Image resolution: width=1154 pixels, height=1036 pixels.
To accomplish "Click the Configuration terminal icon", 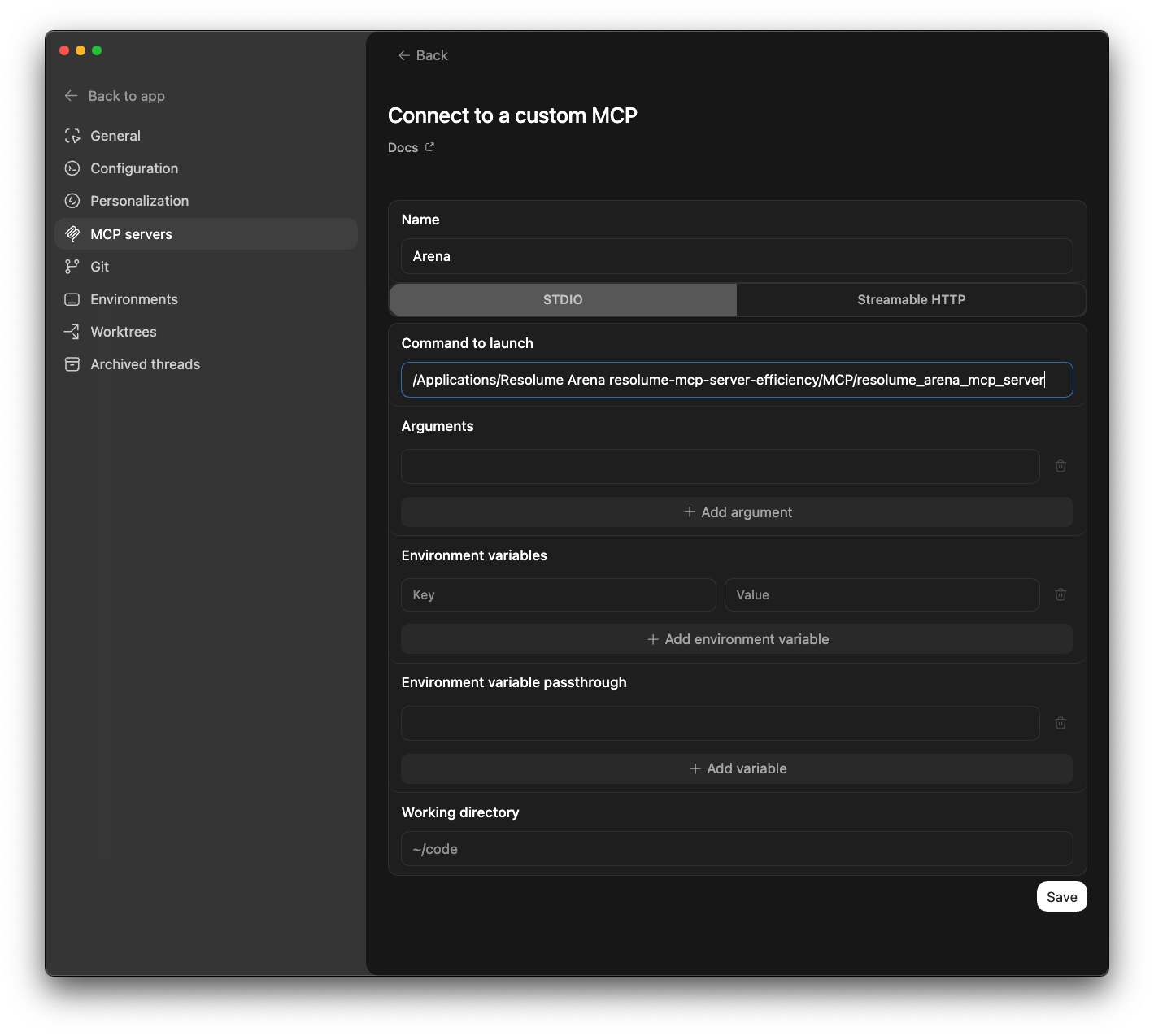I will click(72, 168).
